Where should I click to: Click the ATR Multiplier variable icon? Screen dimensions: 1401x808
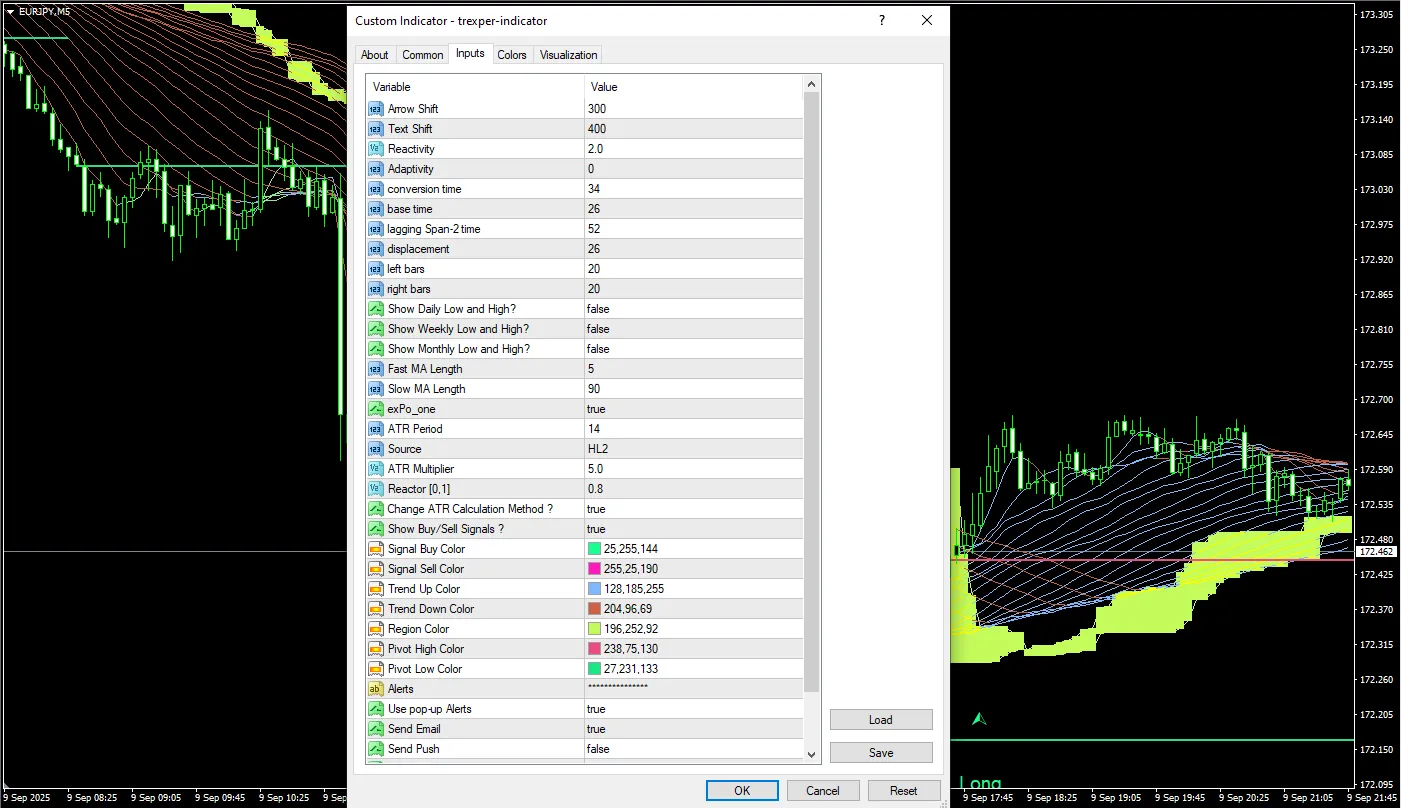click(376, 469)
